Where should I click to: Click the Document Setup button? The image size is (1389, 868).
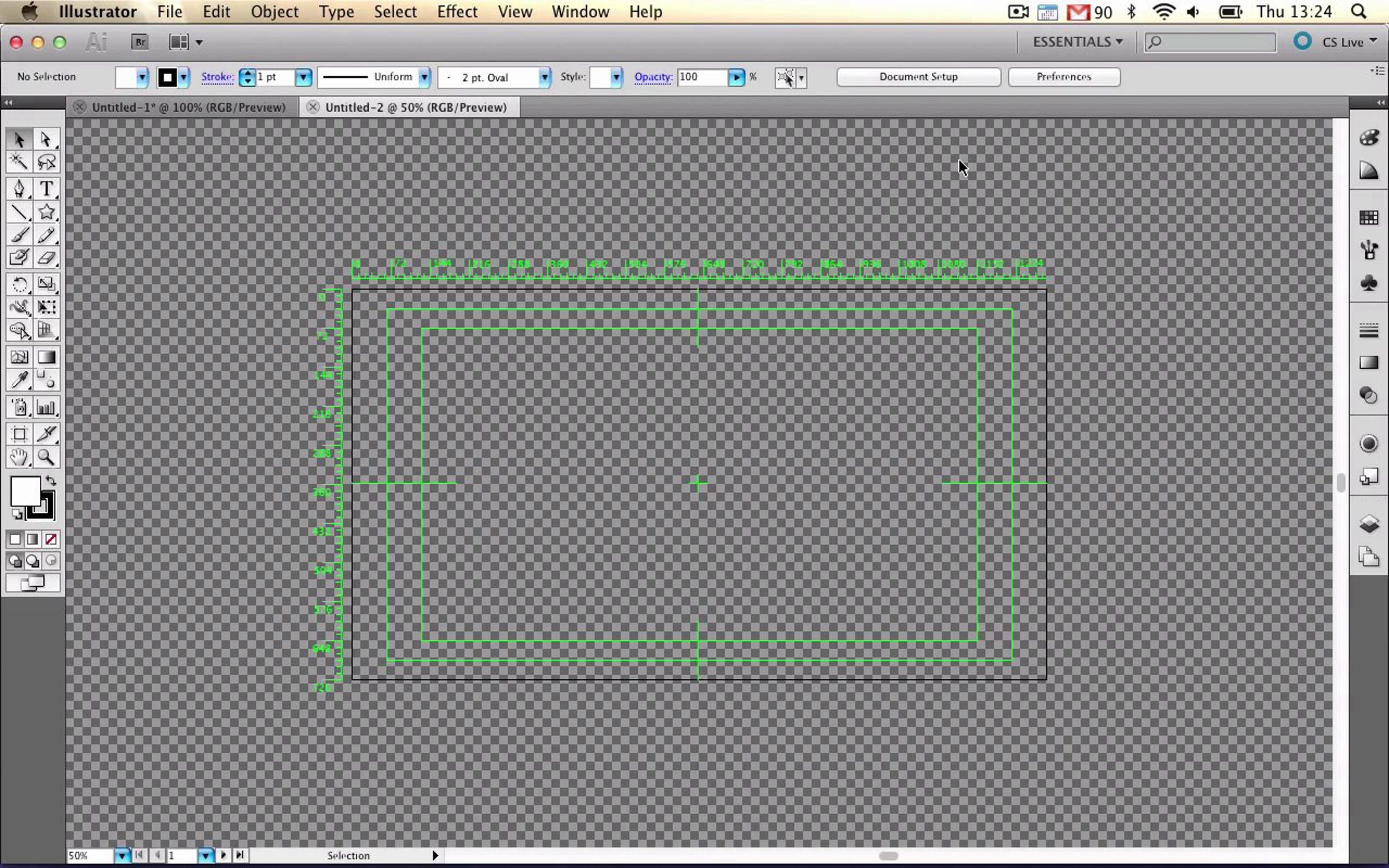click(918, 77)
